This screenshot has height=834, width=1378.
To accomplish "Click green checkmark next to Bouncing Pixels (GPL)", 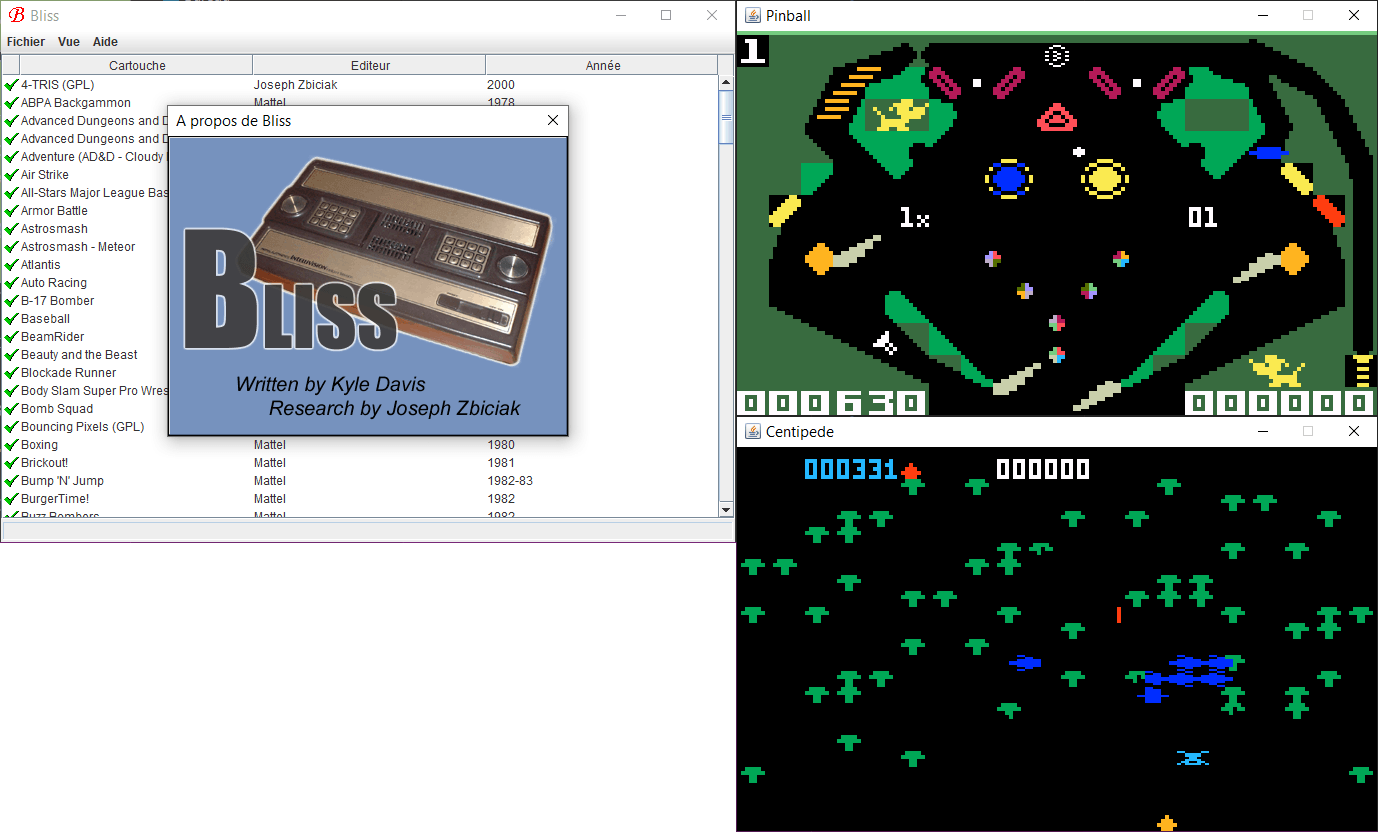I will 12,427.
